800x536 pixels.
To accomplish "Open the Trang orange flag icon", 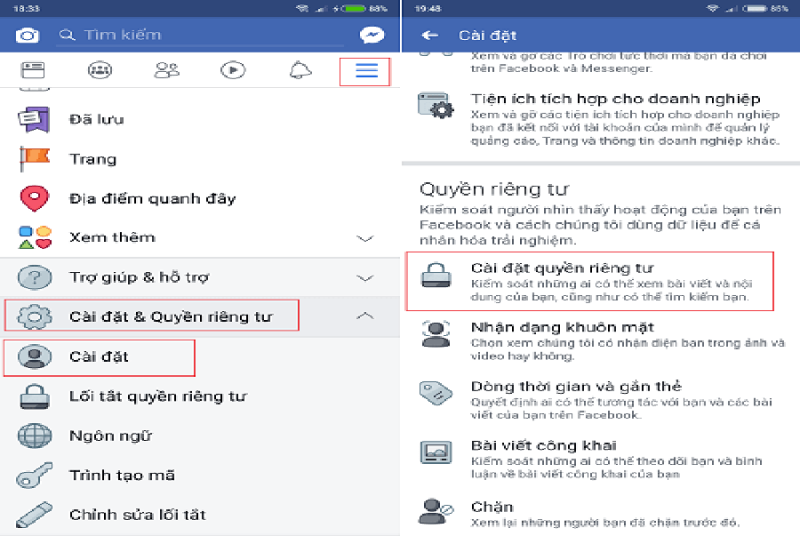I will [34, 159].
